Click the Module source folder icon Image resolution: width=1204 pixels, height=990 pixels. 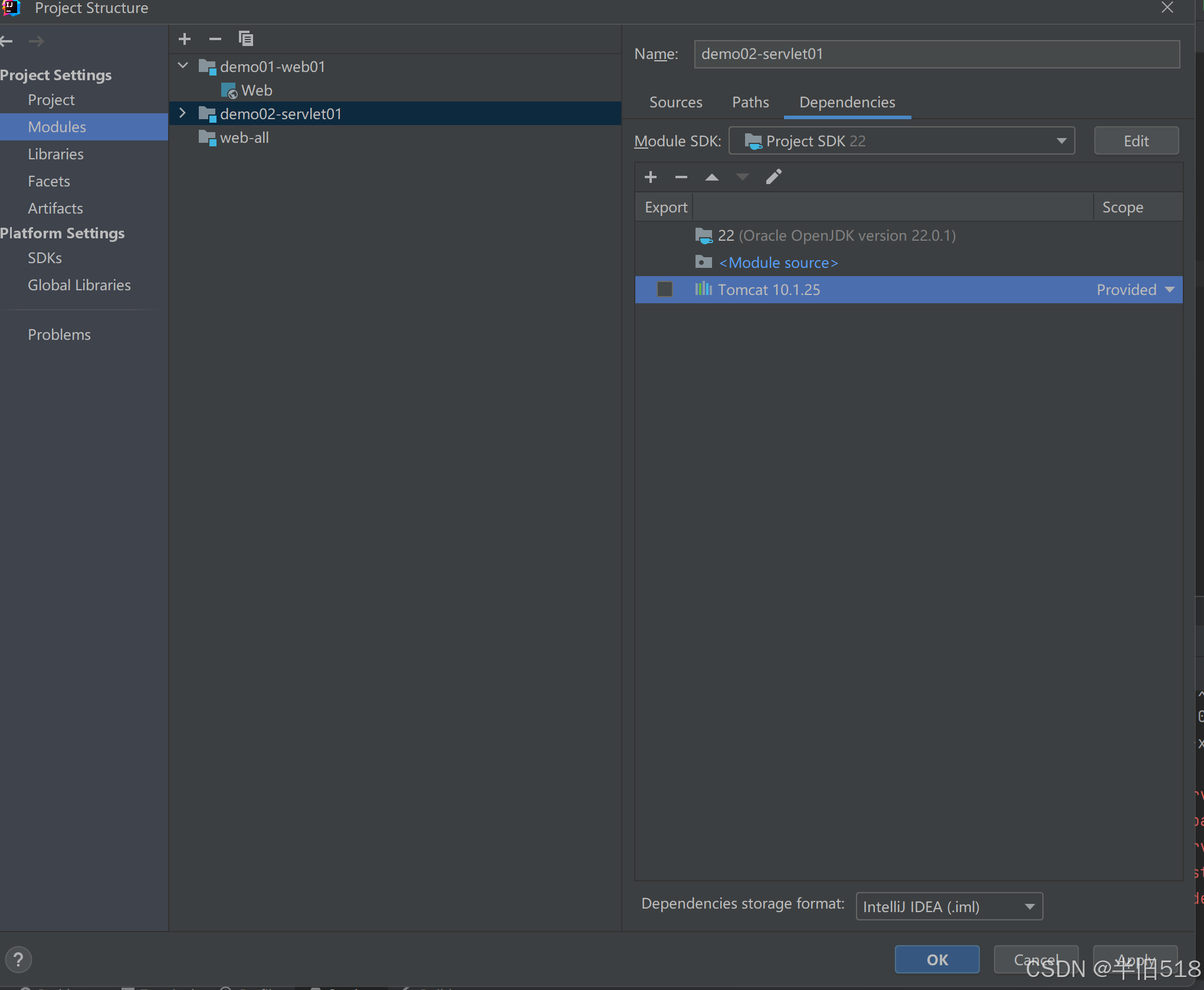point(704,262)
